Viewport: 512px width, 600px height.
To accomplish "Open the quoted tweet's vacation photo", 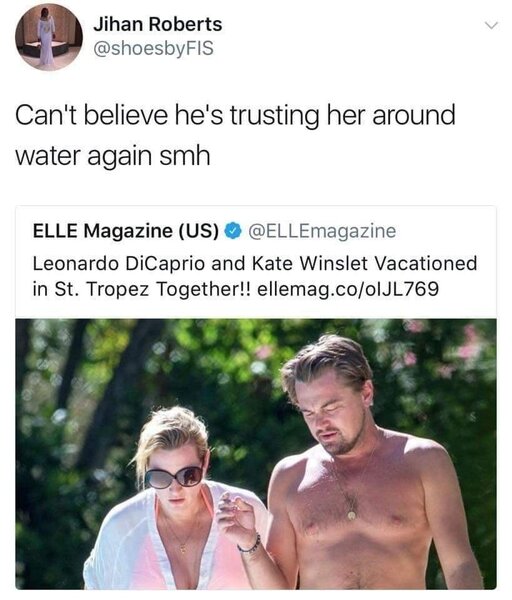I will (x=256, y=454).
